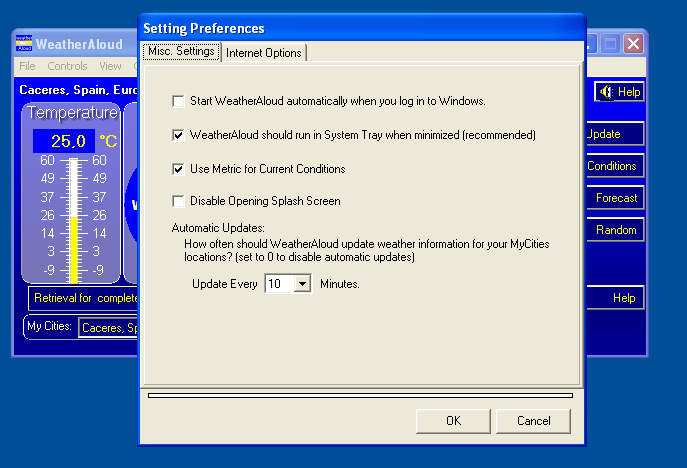Viewport: 687px width, 468px height.
Task: Toggle run in System Tray when minimized
Action: pyautogui.click(x=178, y=135)
